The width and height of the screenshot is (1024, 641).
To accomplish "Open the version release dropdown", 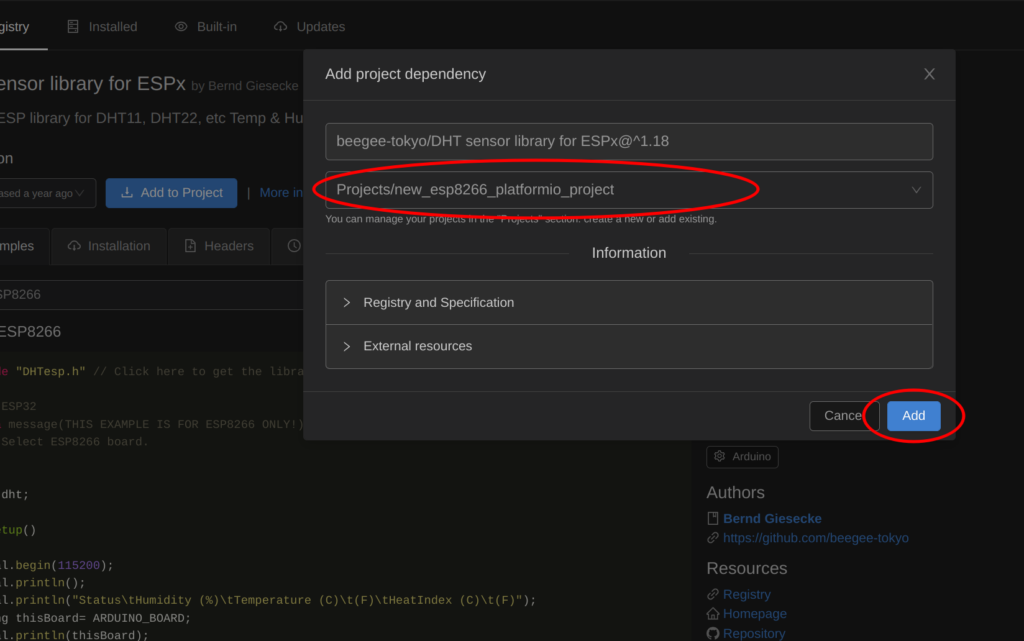I will point(45,193).
